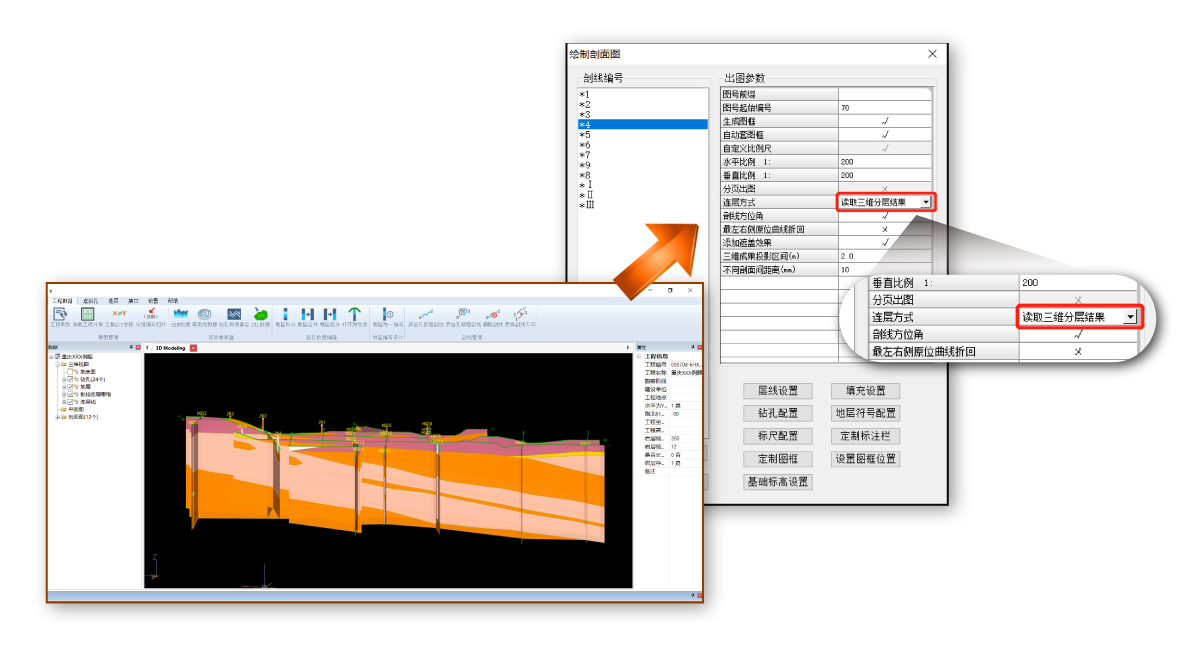This screenshot has width=1202, height=660.
Task: Expand the 平面图 tree node
Action: [57, 410]
